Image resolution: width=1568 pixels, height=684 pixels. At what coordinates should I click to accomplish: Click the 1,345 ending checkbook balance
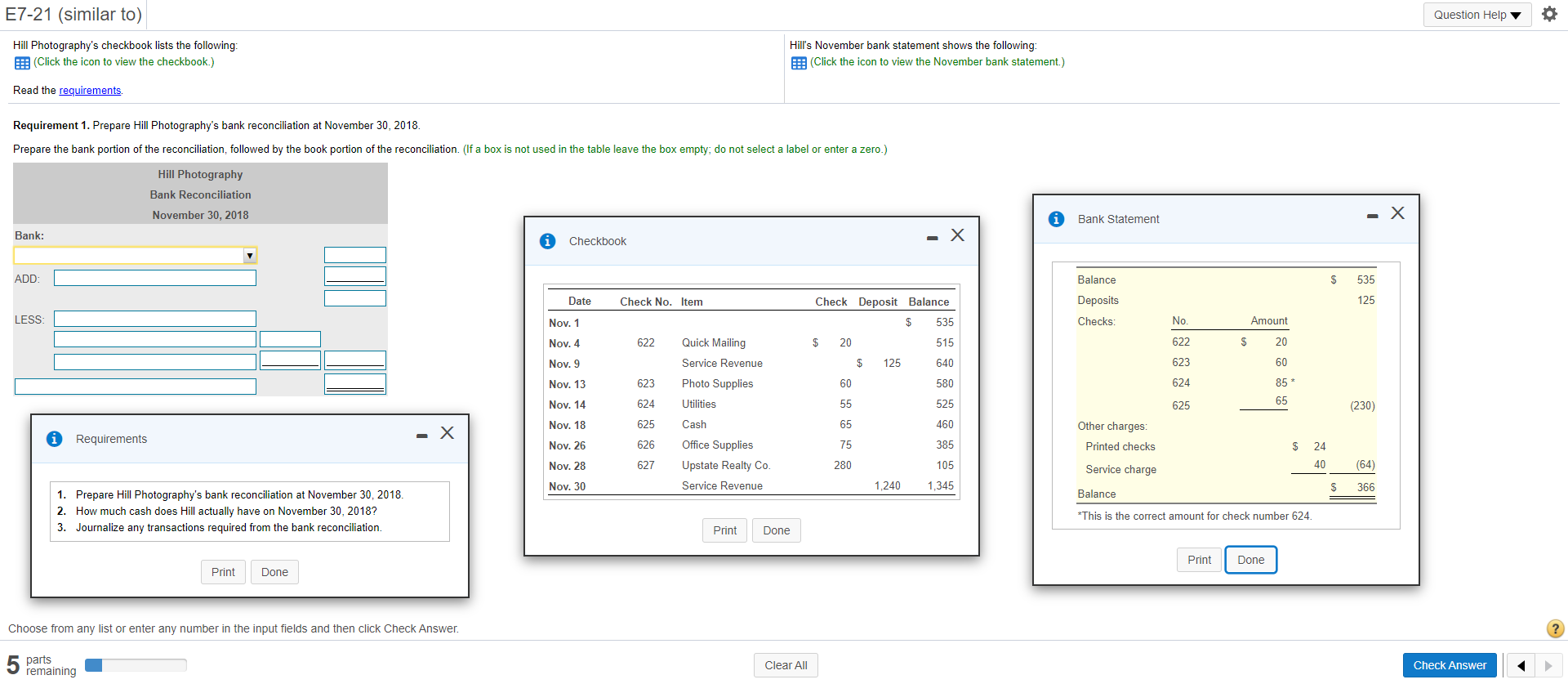tap(941, 486)
